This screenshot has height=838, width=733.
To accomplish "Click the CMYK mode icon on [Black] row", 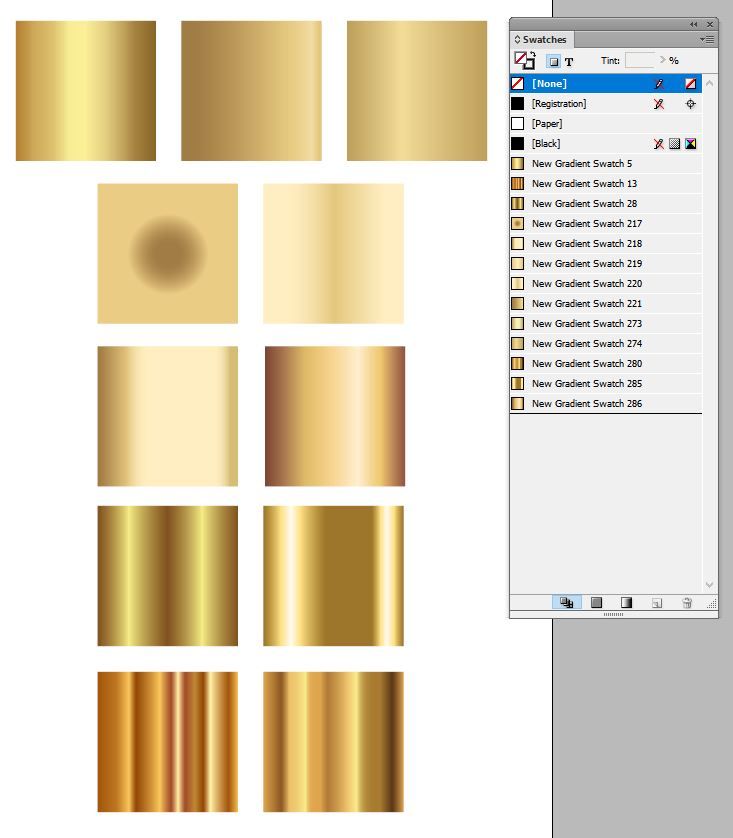I will click(690, 144).
